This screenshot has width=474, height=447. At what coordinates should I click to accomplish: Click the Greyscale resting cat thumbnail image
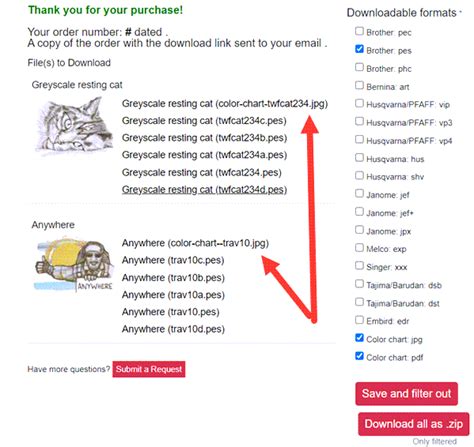coord(74,125)
